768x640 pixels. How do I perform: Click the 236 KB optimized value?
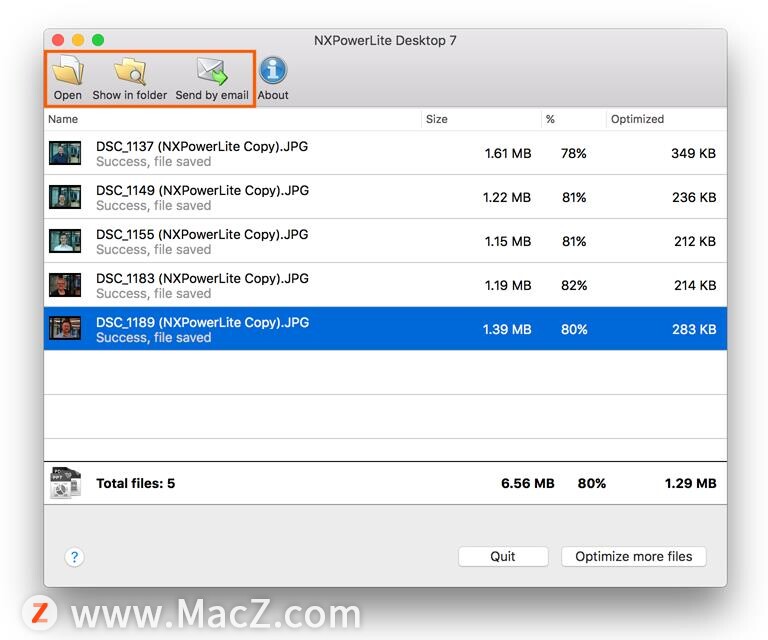point(694,197)
